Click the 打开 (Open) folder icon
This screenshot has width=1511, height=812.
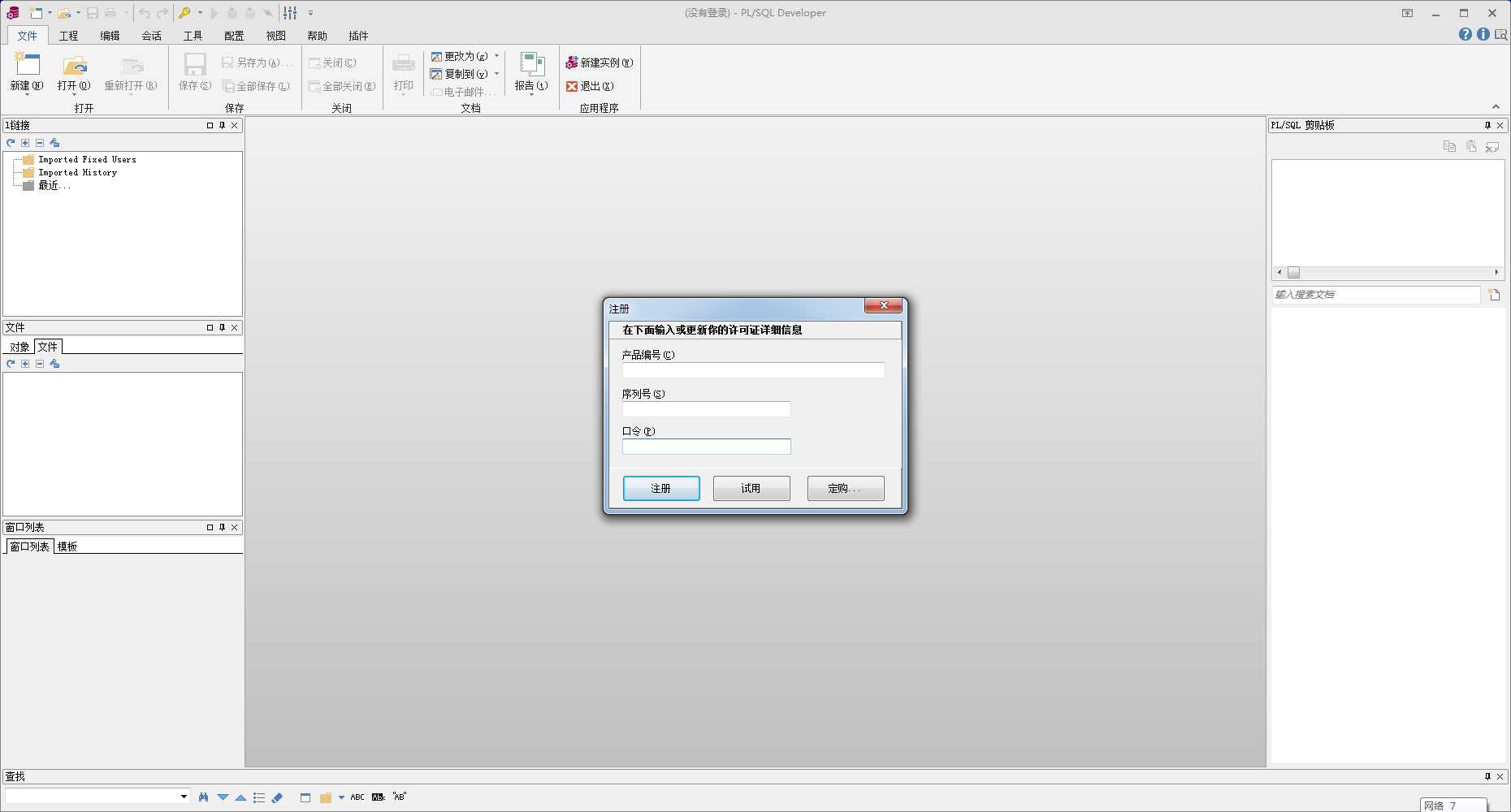[x=74, y=66]
